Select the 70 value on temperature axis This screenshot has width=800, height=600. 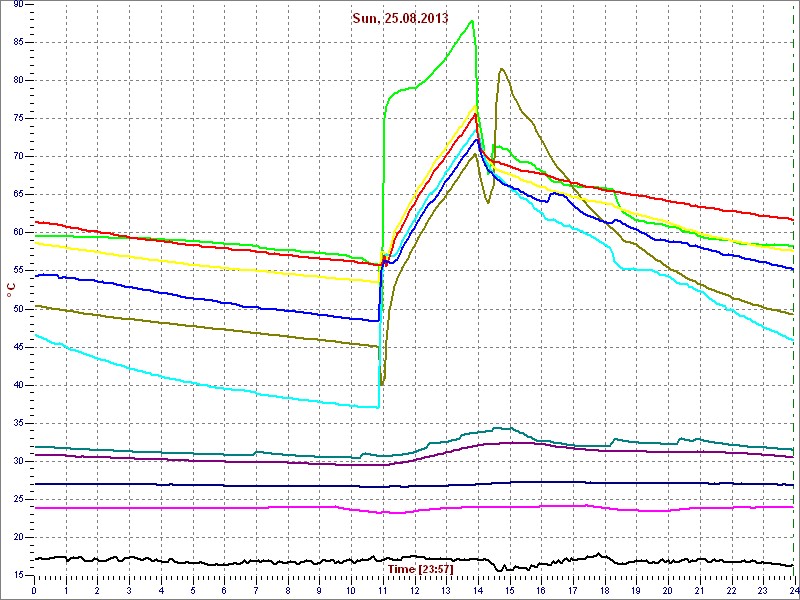coord(18,157)
